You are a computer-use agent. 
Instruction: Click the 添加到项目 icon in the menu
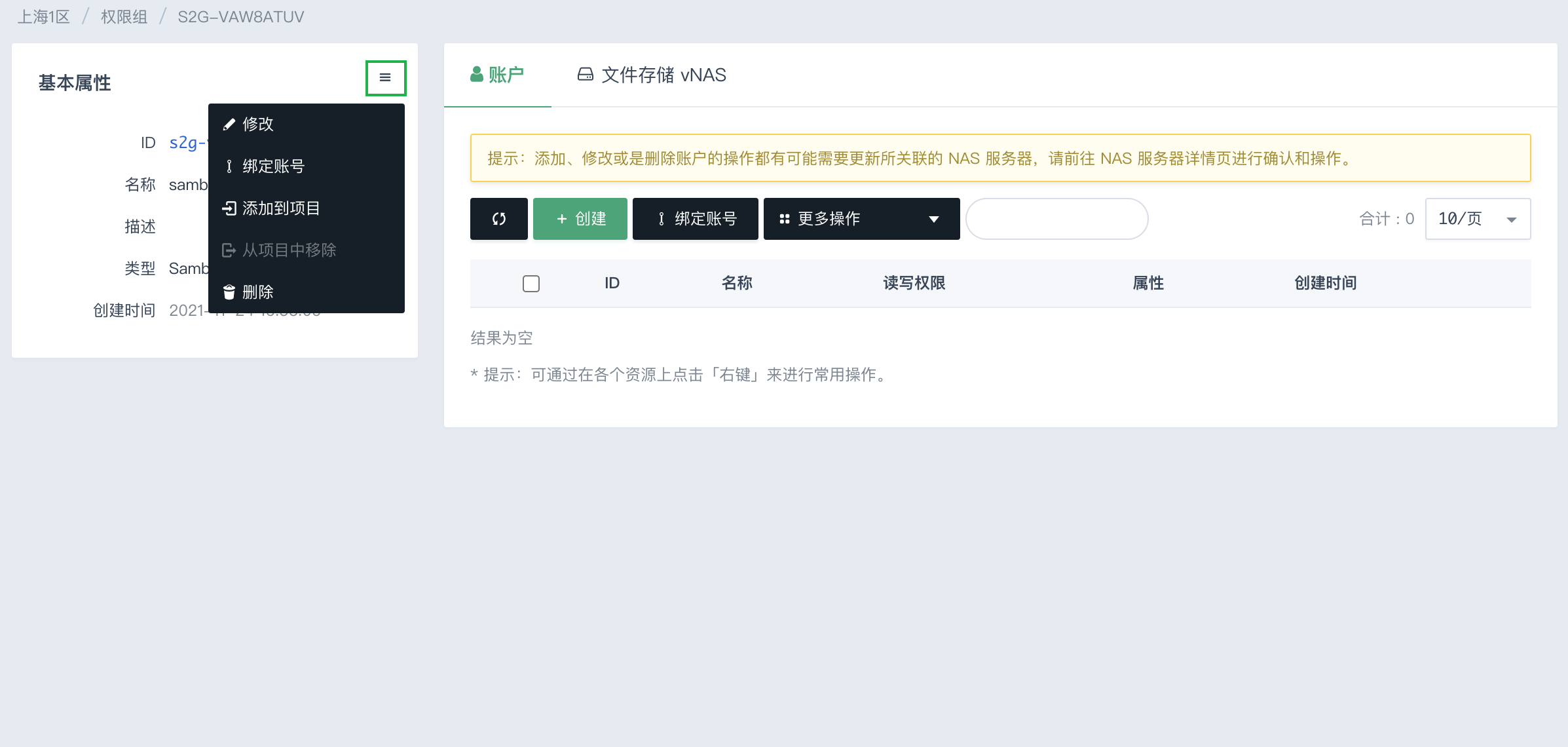coord(229,208)
